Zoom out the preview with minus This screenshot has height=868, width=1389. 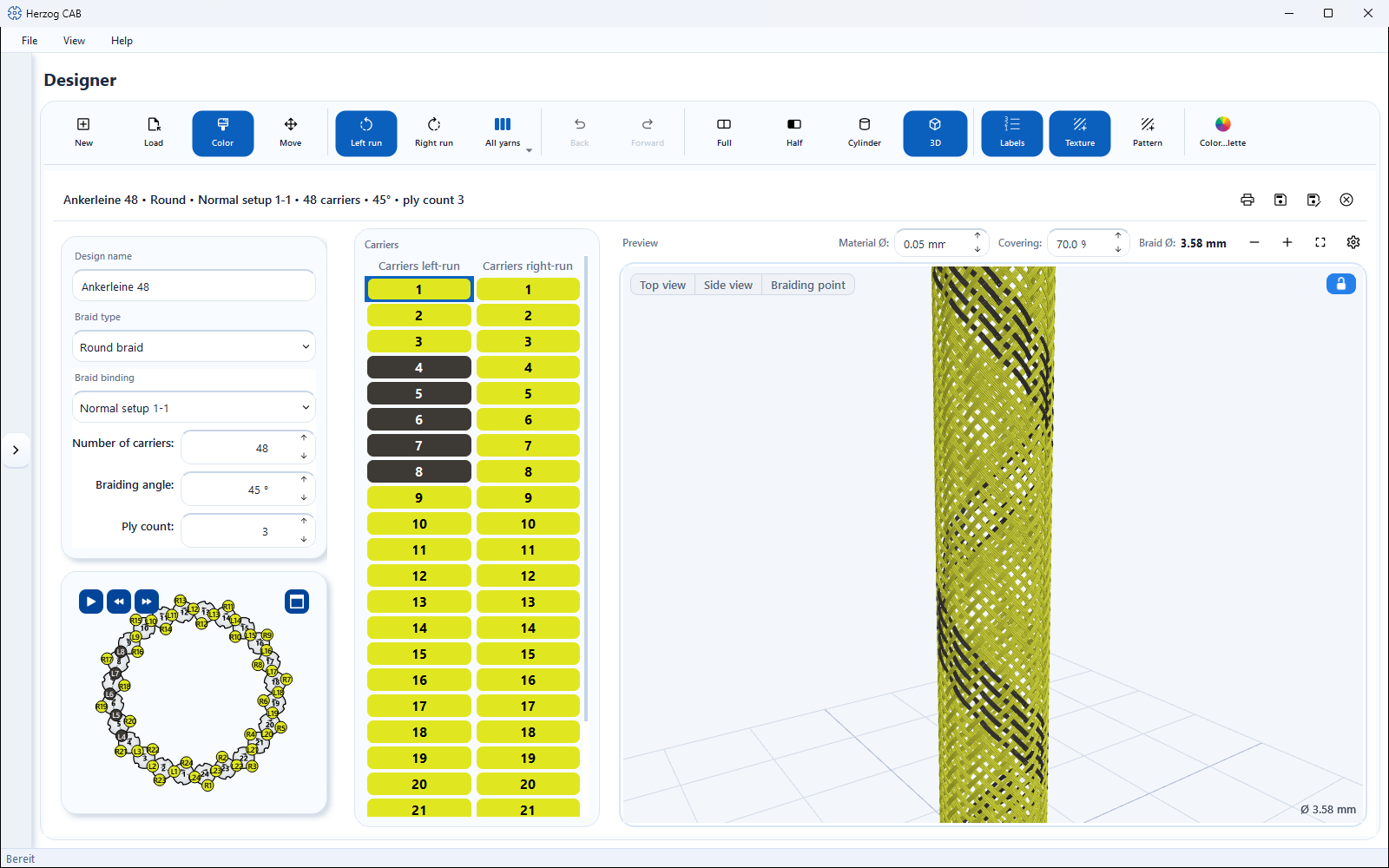(x=1254, y=242)
